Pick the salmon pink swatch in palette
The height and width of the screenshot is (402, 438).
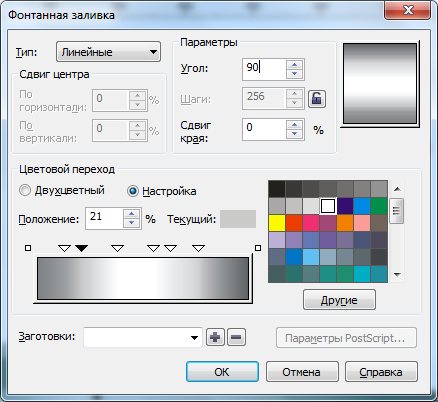[362, 223]
